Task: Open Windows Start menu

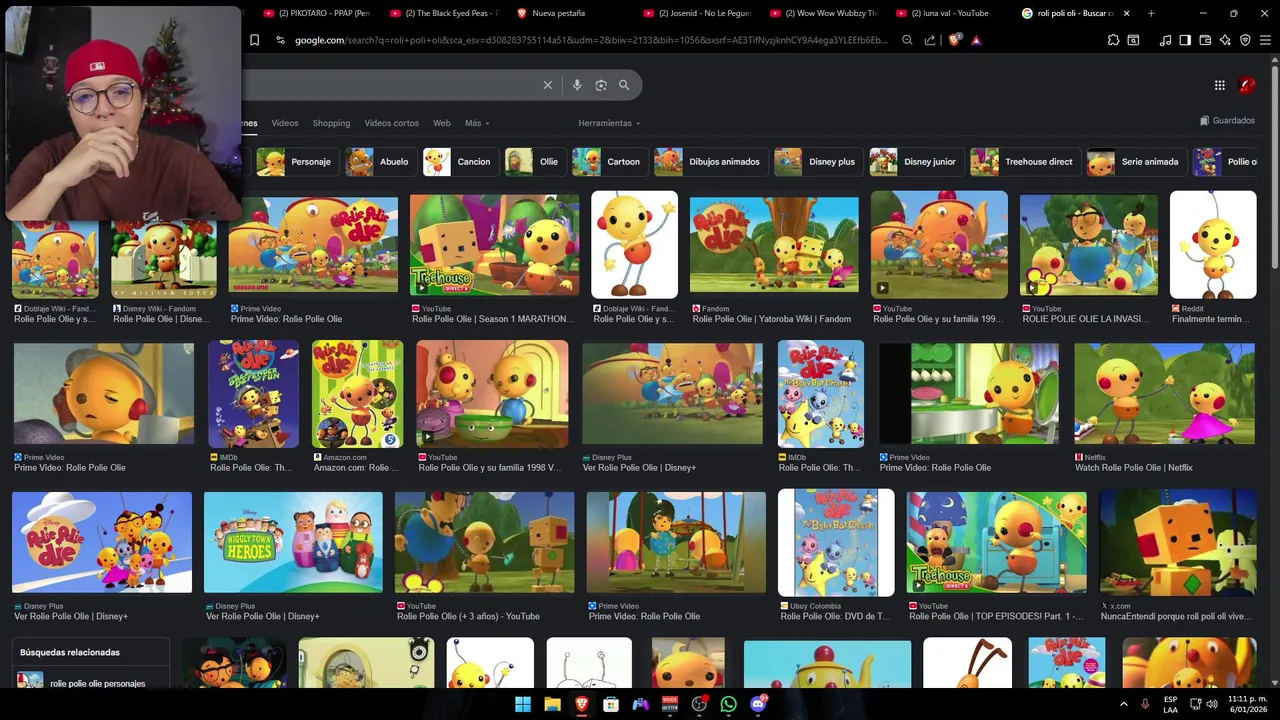Action: [523, 704]
